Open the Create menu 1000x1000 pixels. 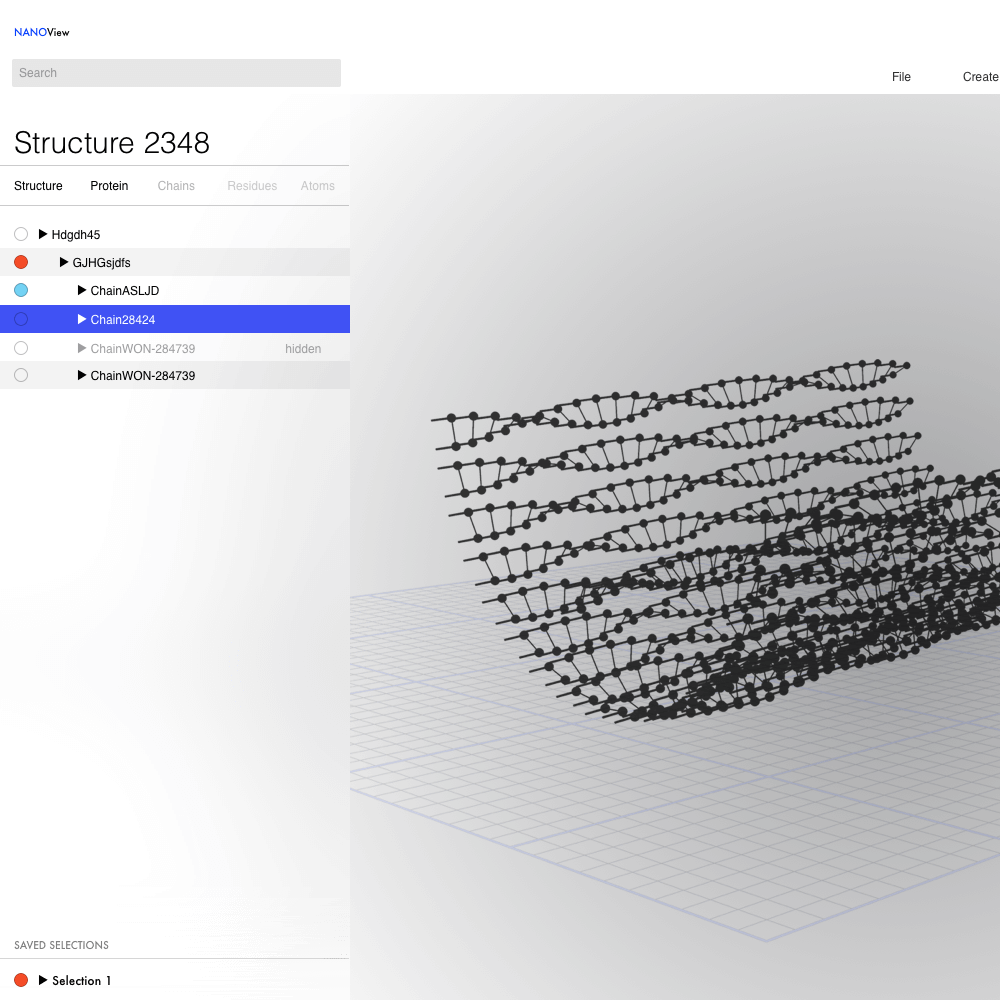tap(980, 77)
